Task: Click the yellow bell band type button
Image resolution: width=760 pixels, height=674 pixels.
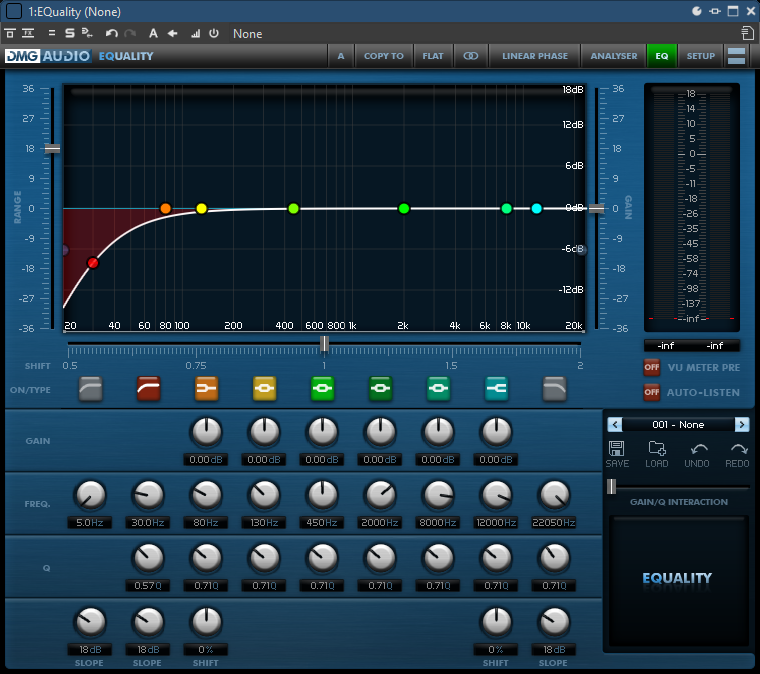Action: [x=264, y=388]
